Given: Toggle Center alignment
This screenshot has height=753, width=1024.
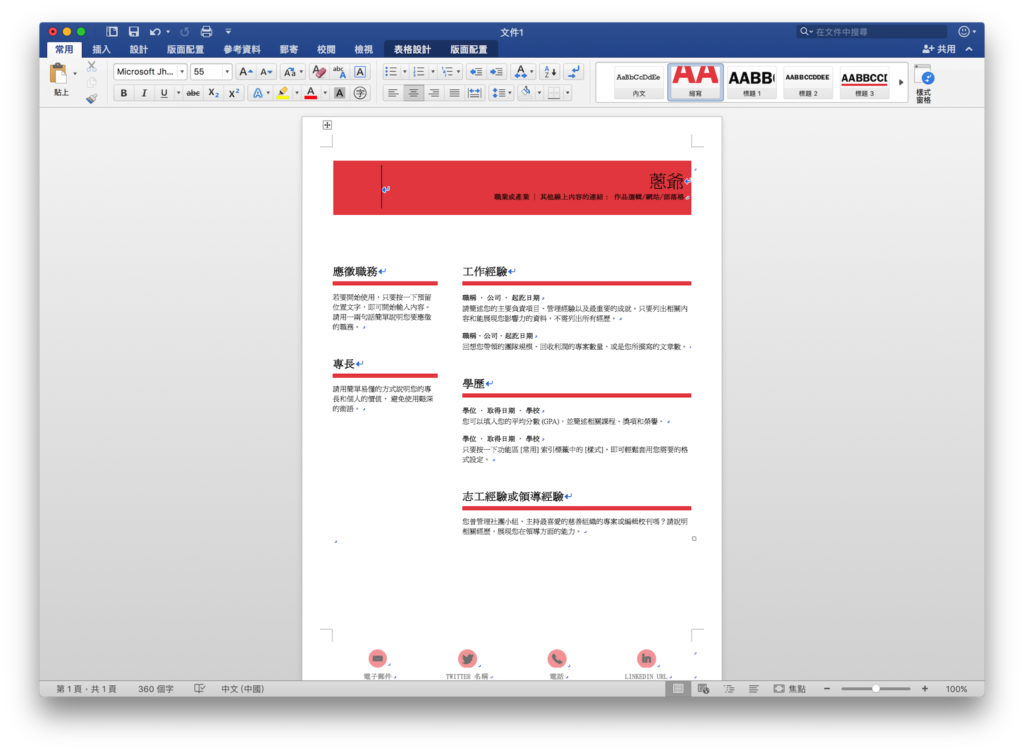Looking at the screenshot, I should (x=413, y=93).
